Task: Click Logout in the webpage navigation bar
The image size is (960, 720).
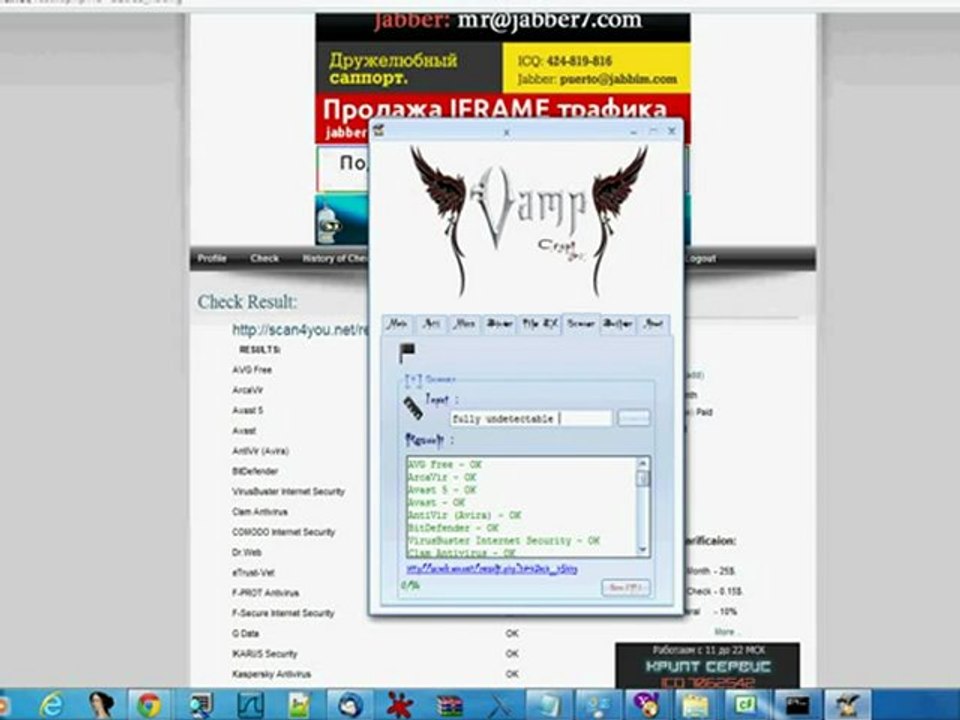Action: (700, 258)
